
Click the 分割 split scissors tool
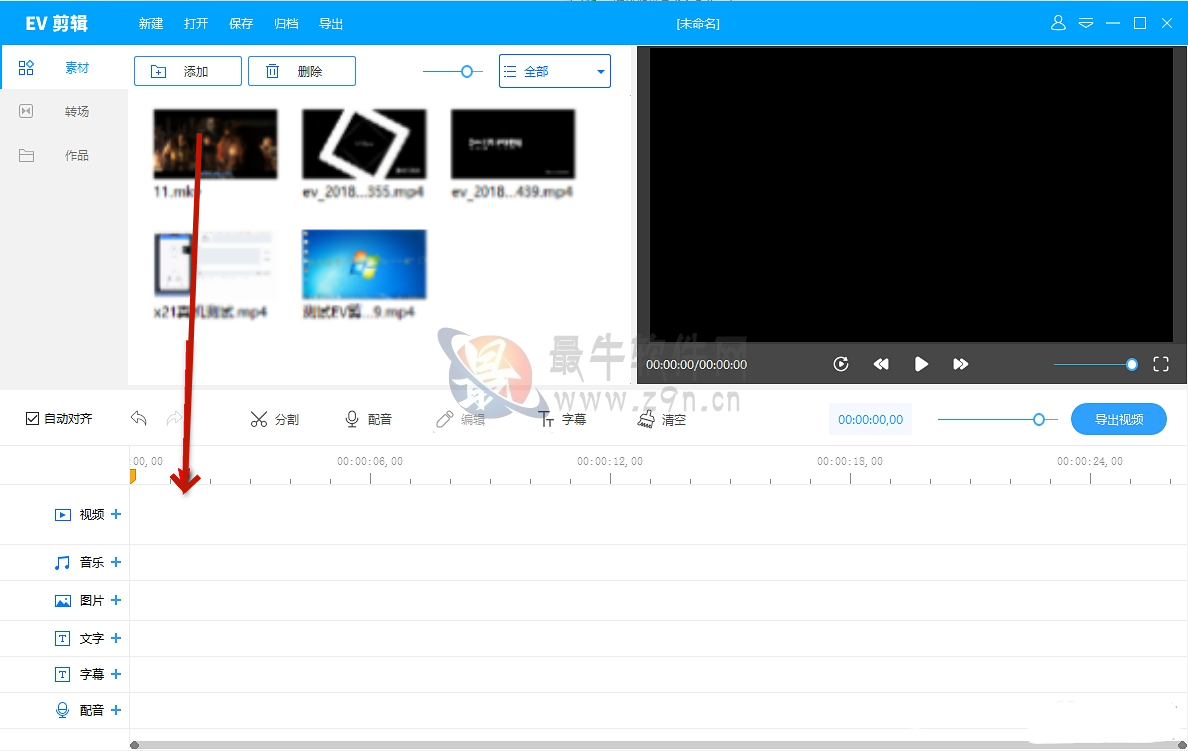point(274,419)
